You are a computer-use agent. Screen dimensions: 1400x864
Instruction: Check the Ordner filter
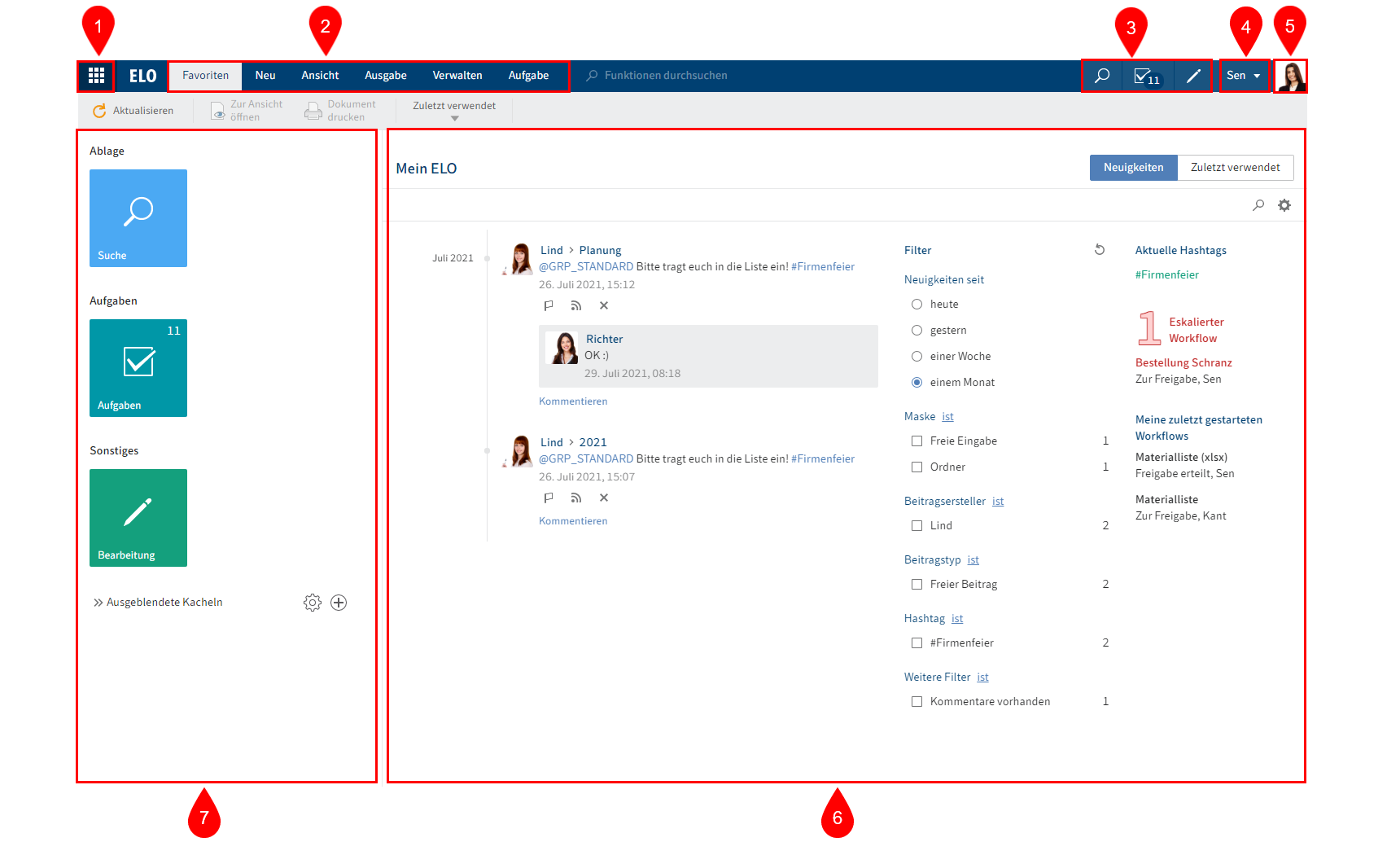click(917, 467)
